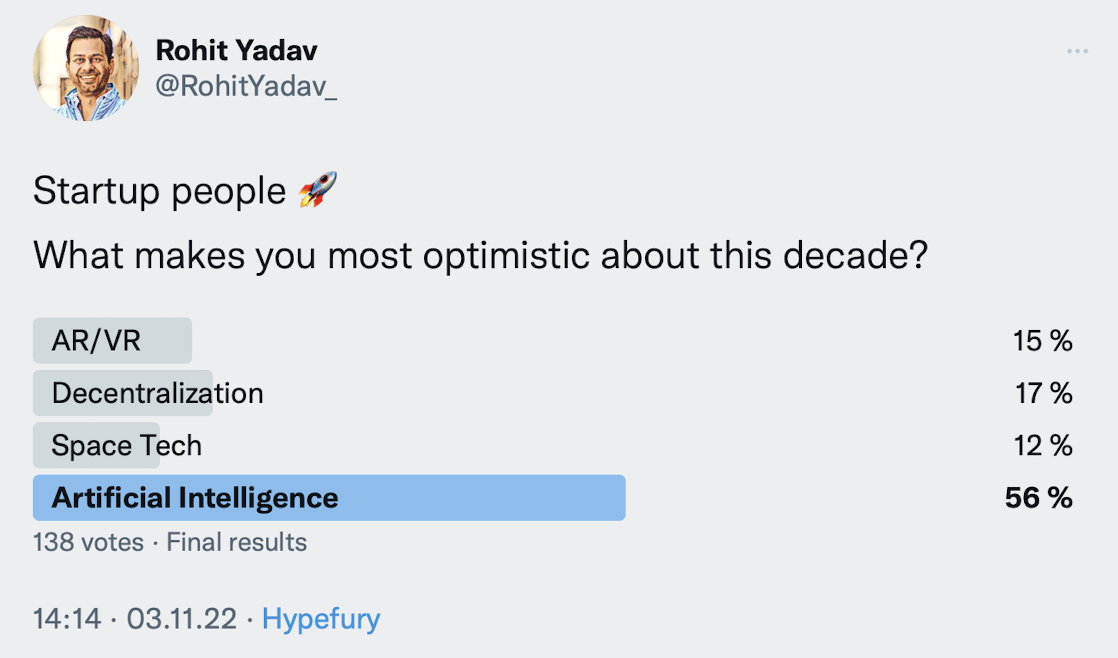This screenshot has width=1118, height=658.
Task: Open the @RohitYadav_ handle link
Action: (x=246, y=87)
